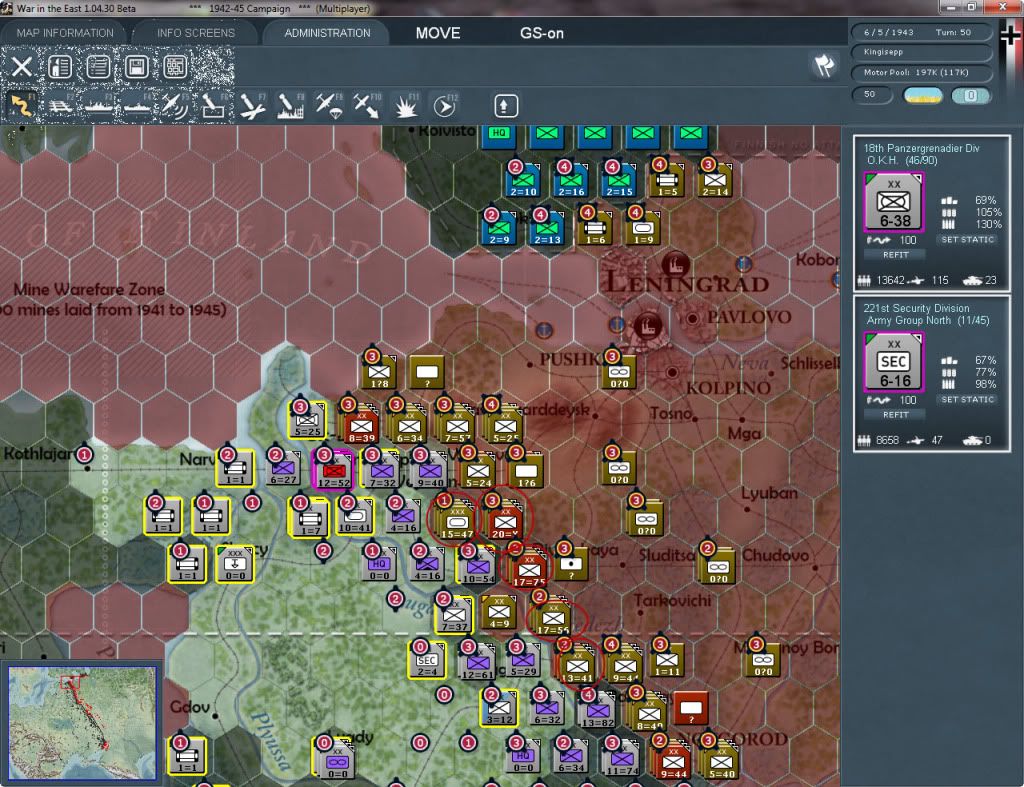Click the F12 circled arrow icon

(x=444, y=105)
